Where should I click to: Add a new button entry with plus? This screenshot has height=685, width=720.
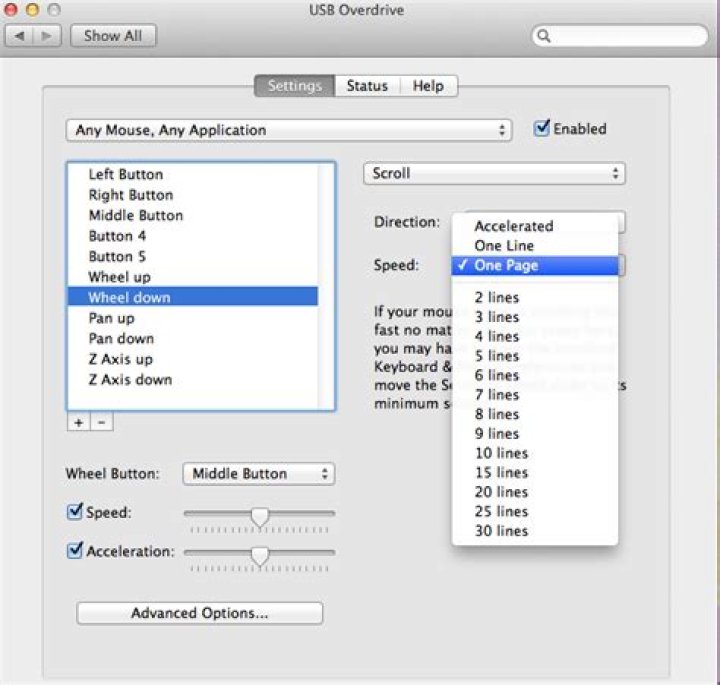click(79, 422)
